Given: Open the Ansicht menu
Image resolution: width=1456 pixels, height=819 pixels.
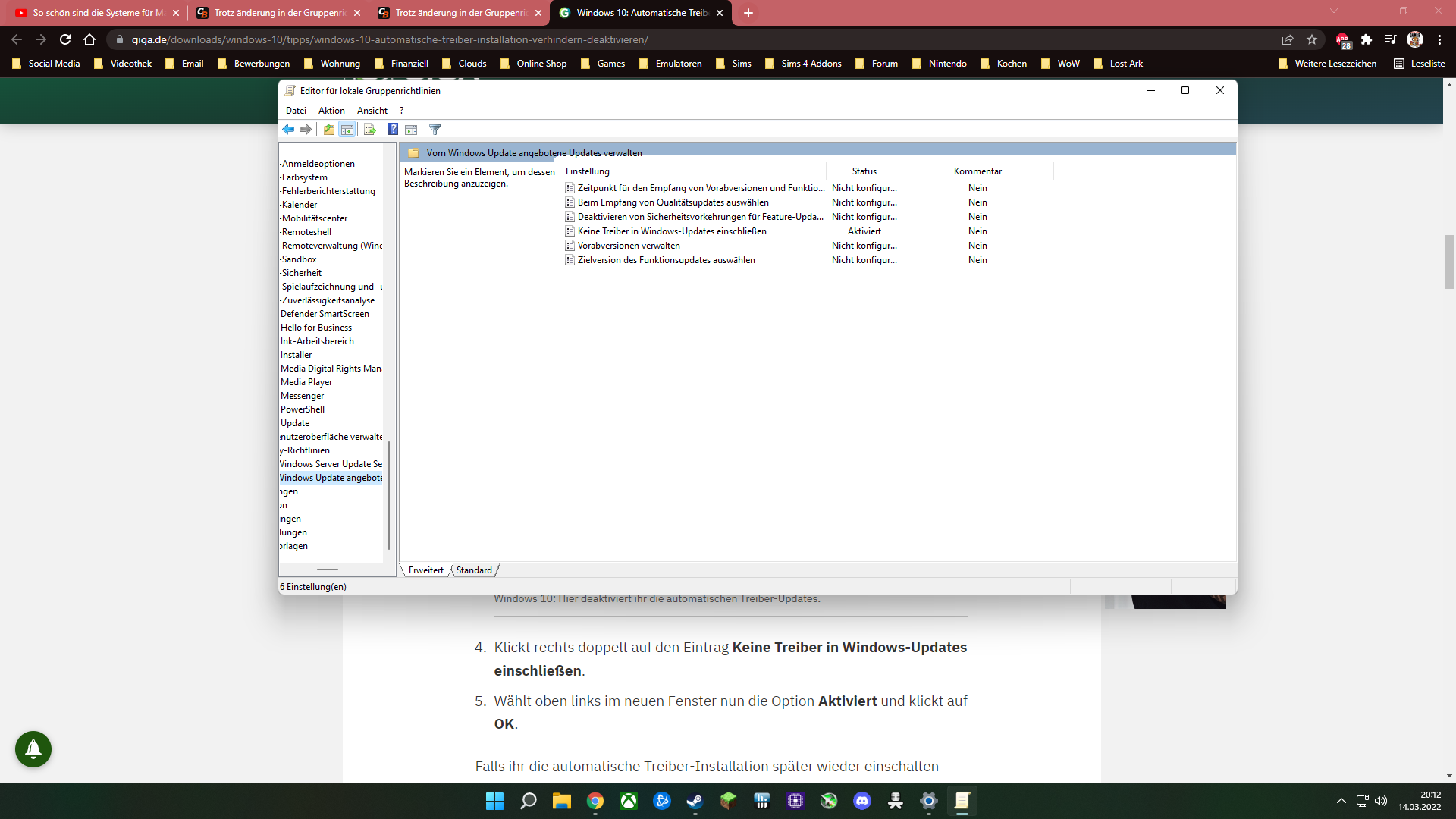Looking at the screenshot, I should tap(372, 111).
